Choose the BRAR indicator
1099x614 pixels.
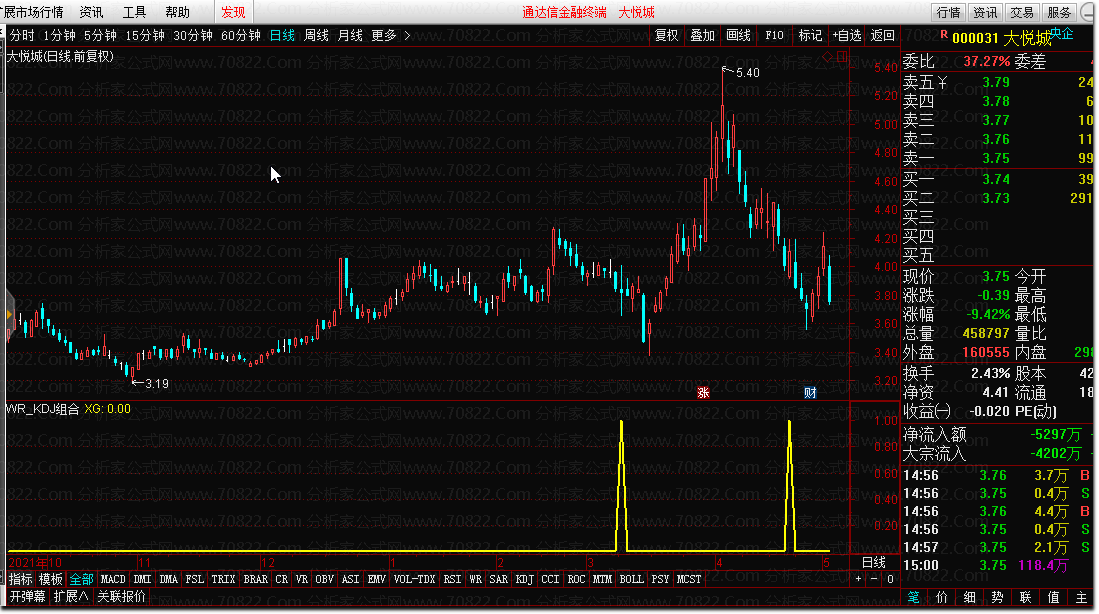point(255,579)
